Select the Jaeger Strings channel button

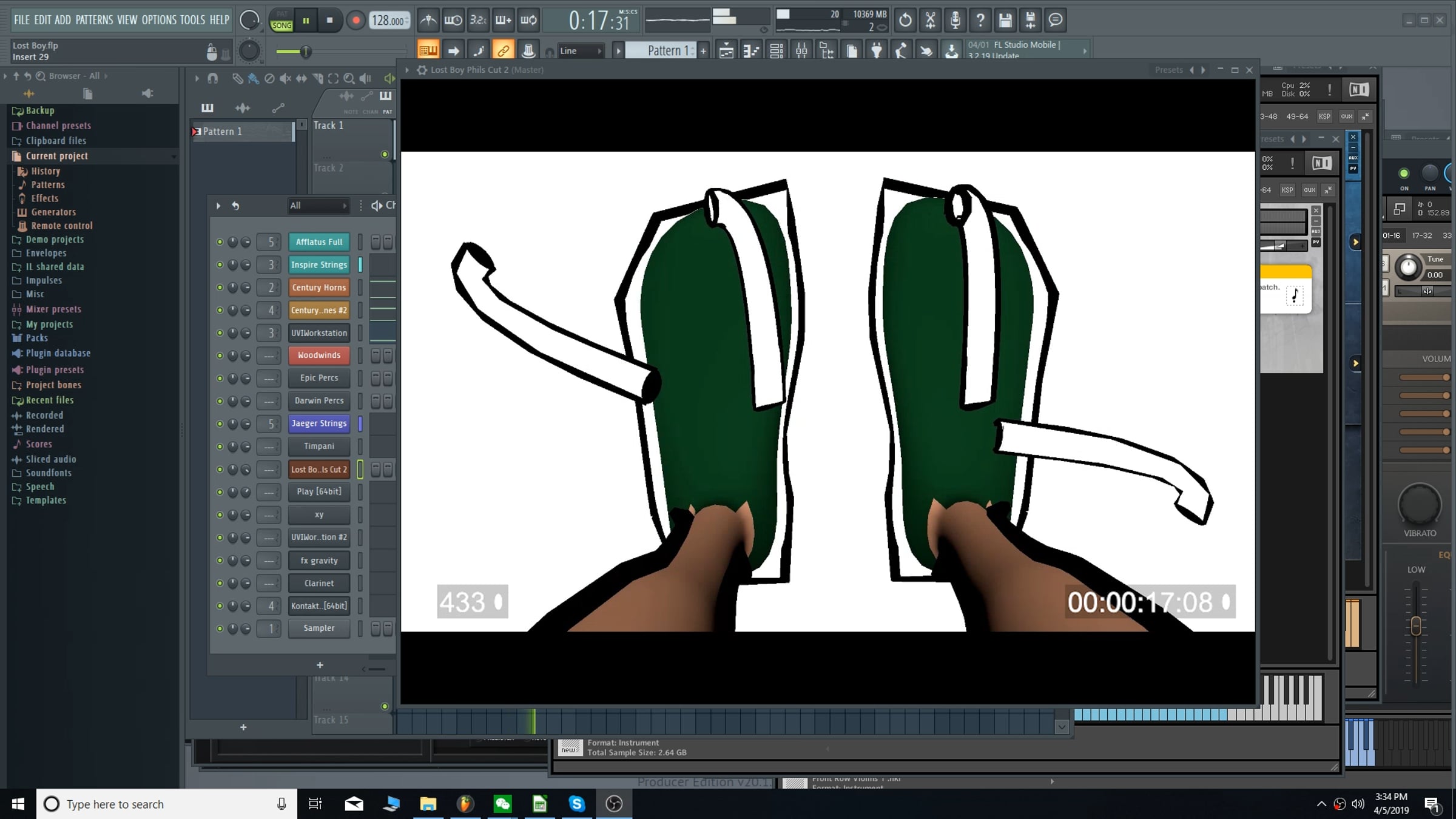[x=319, y=423]
